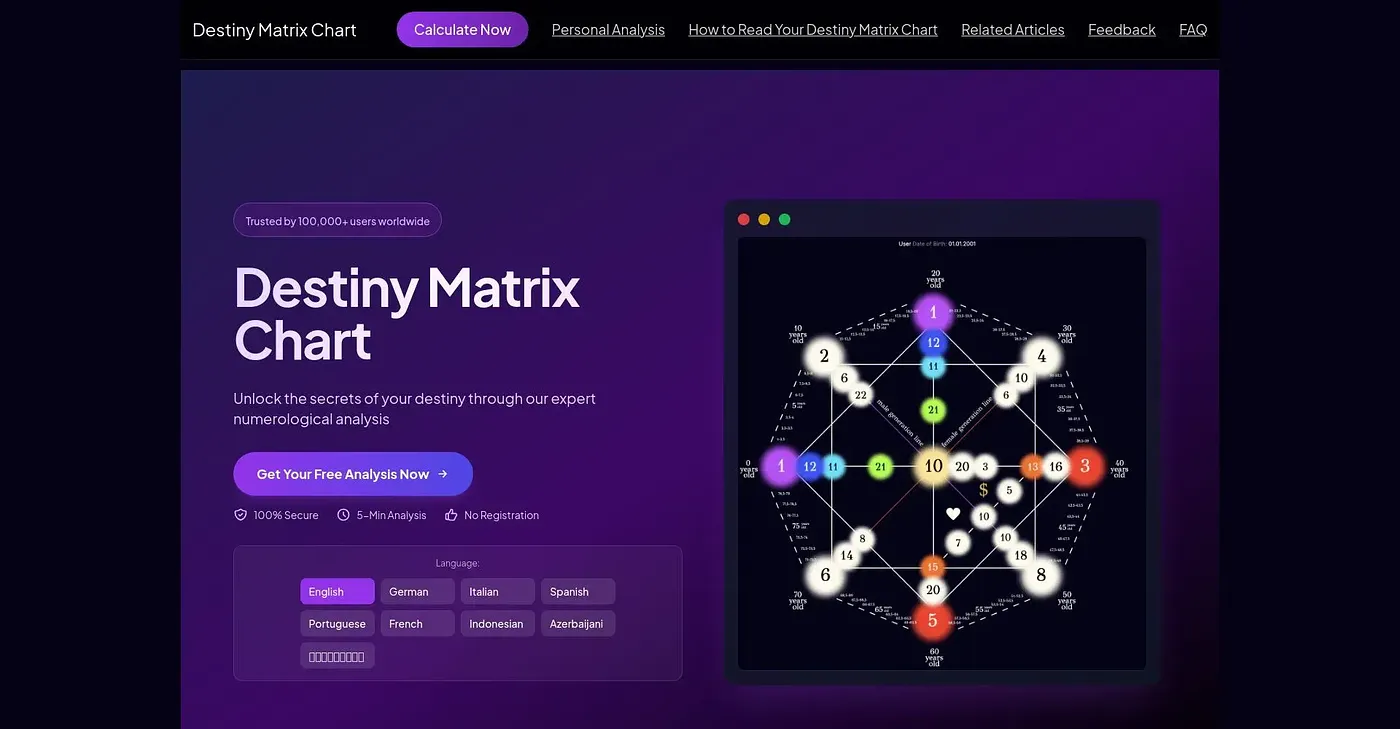Click the white heart icon in the chart

coord(953,513)
